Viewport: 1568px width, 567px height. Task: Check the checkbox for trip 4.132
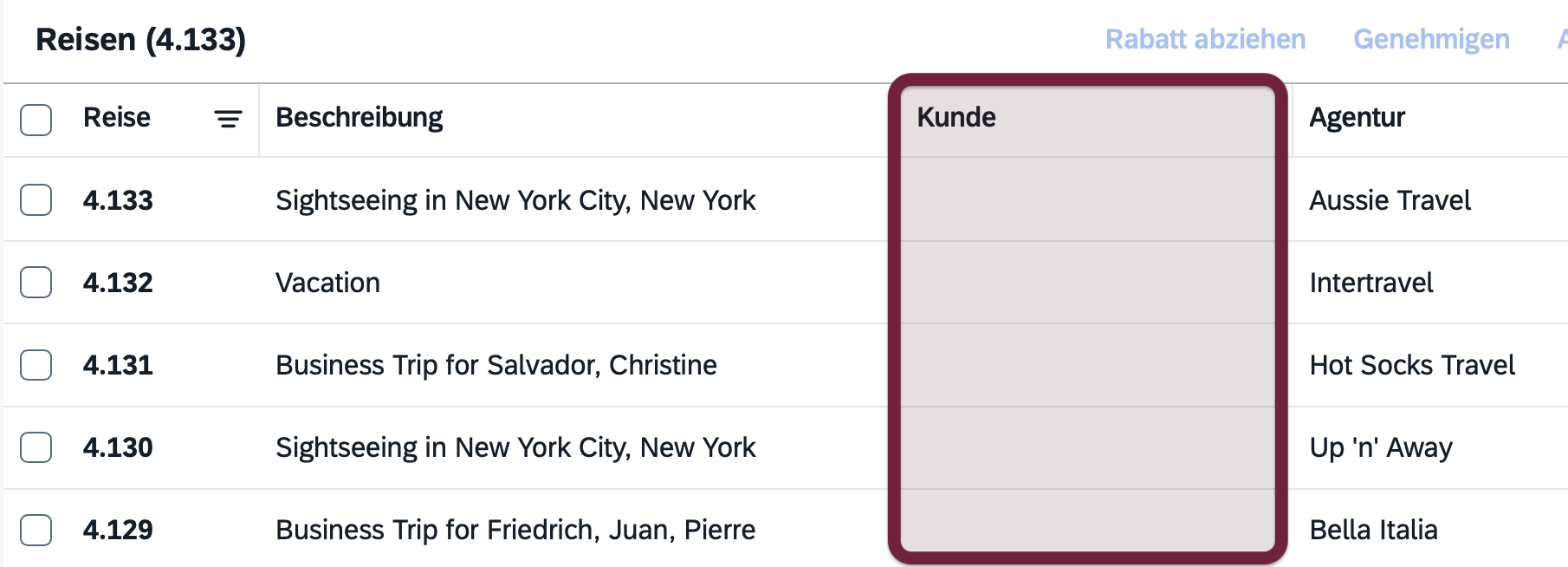coord(35,282)
